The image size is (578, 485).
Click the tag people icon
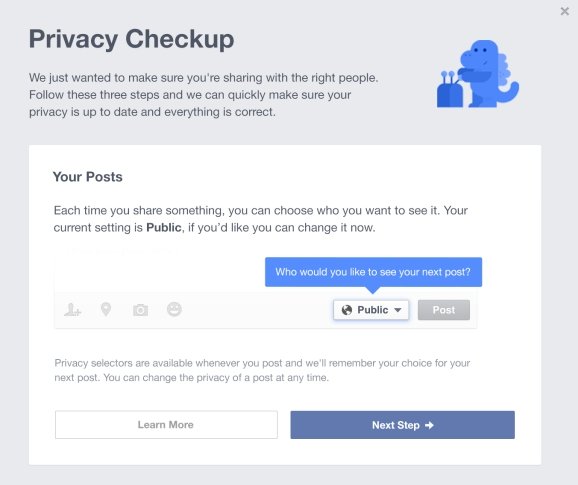(72, 310)
